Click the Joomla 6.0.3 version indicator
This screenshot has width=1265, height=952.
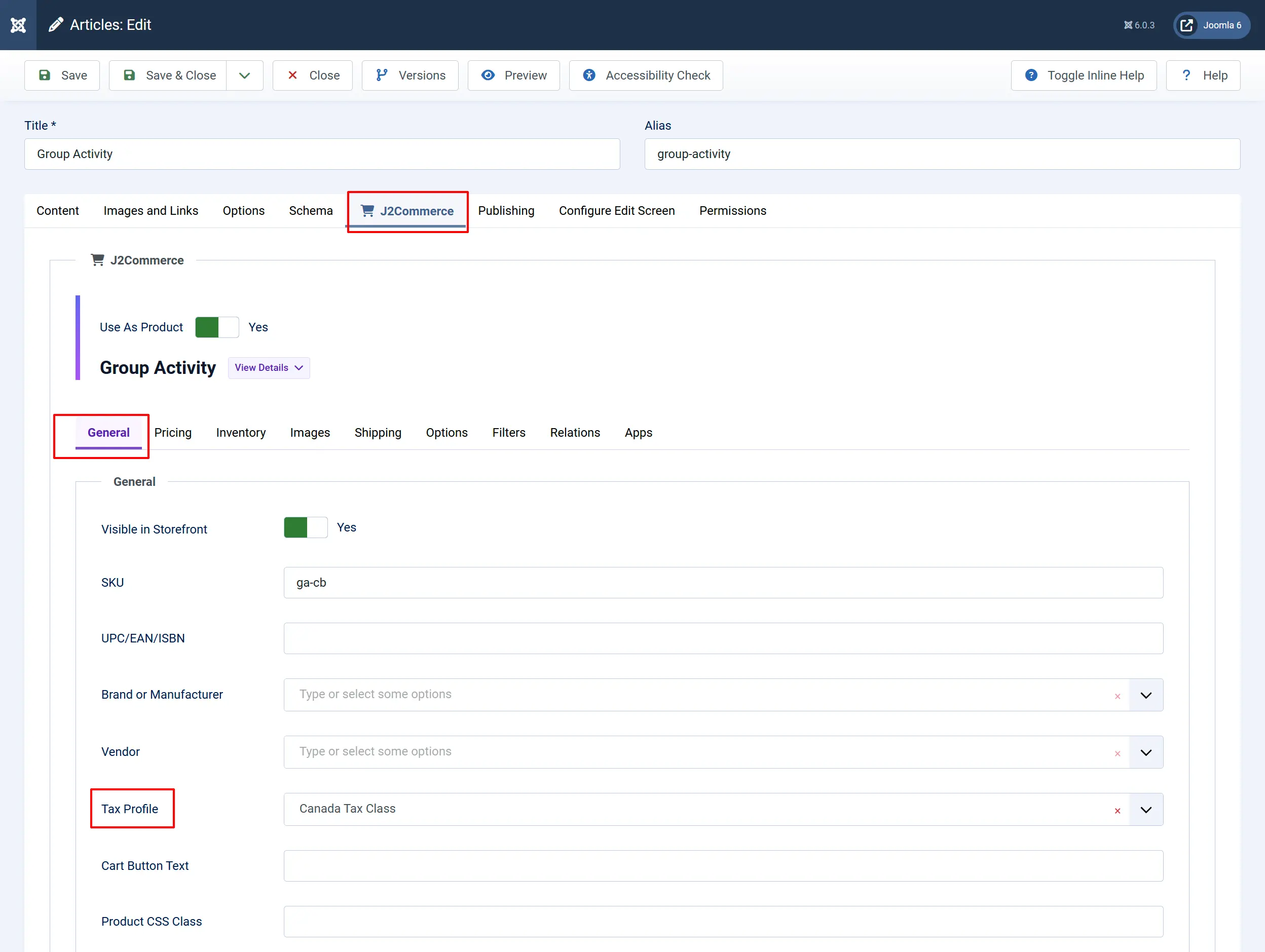click(1139, 25)
